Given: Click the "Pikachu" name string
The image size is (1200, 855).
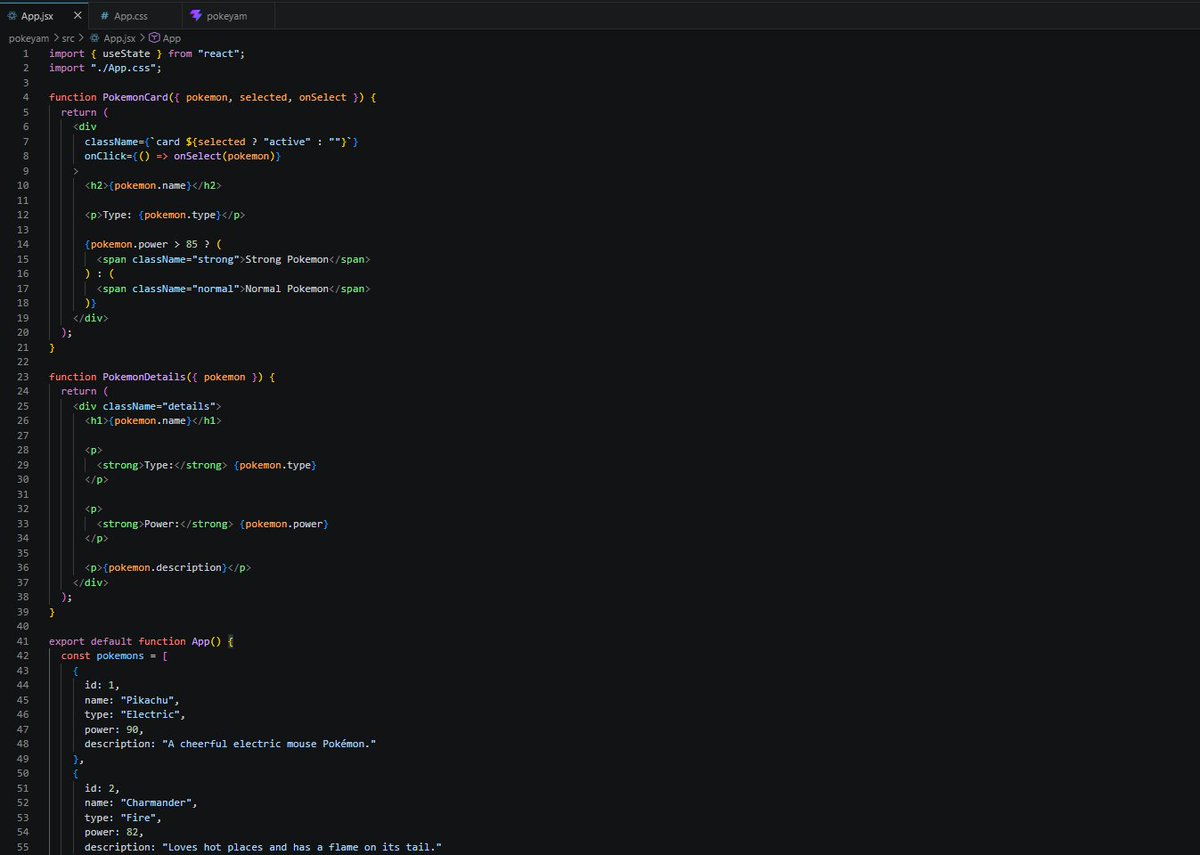Looking at the screenshot, I should [x=147, y=700].
